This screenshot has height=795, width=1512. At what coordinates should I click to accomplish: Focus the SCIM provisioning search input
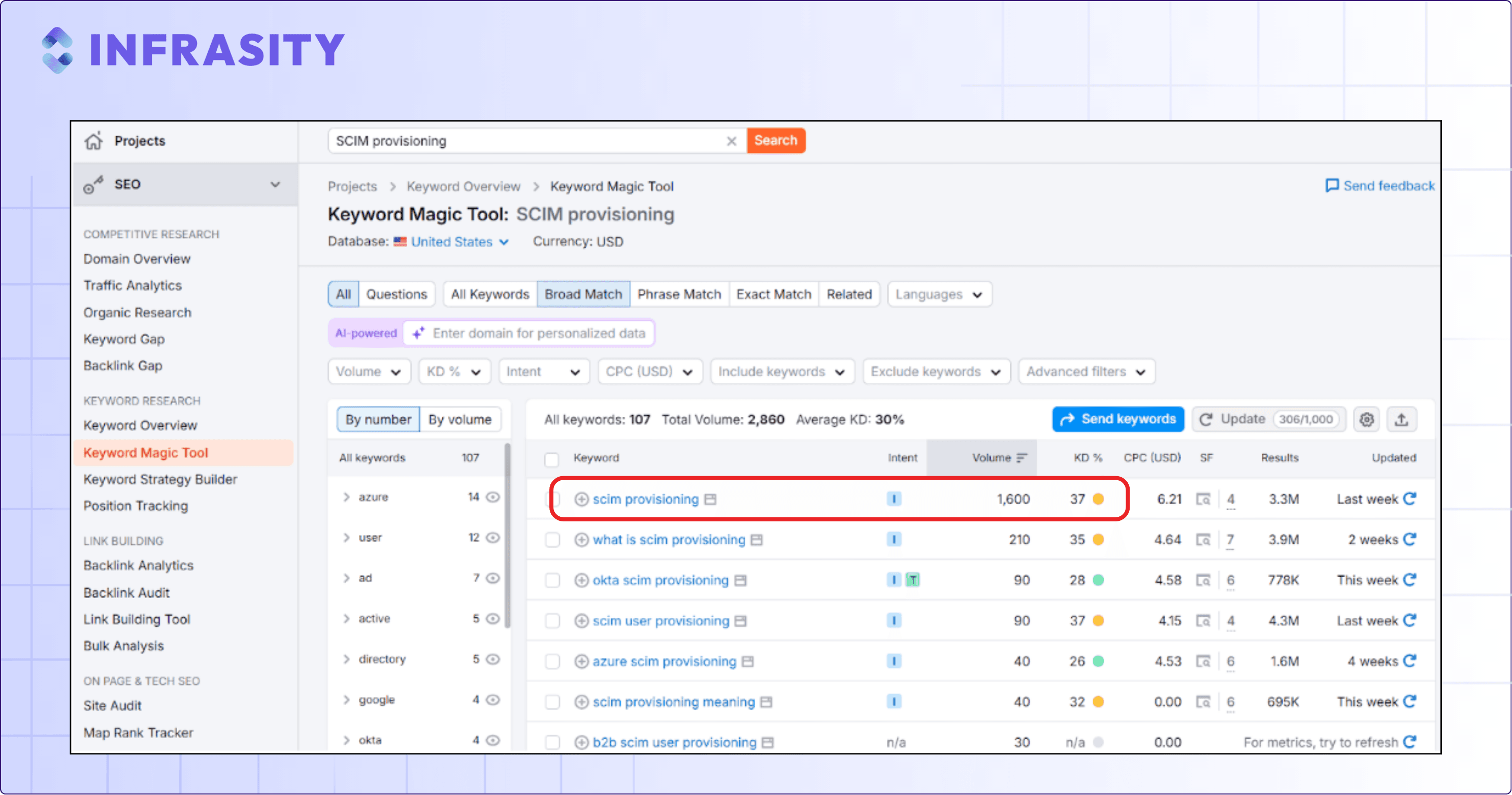point(528,141)
